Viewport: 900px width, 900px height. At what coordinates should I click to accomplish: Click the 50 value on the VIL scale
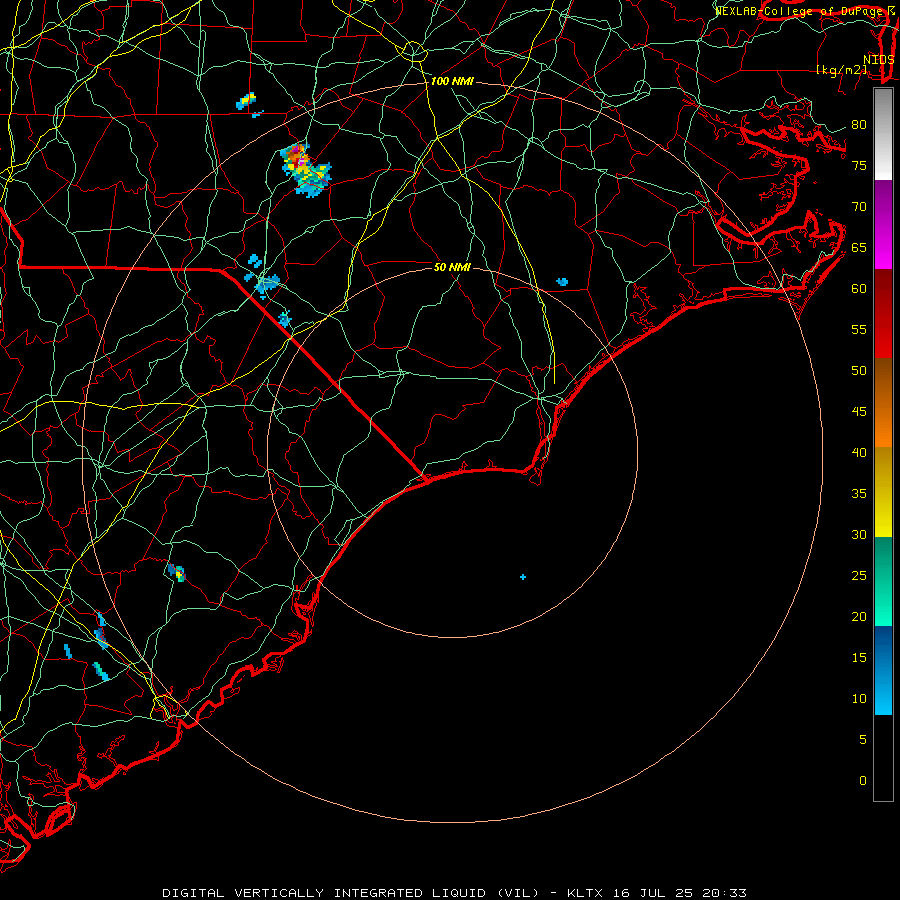point(859,371)
